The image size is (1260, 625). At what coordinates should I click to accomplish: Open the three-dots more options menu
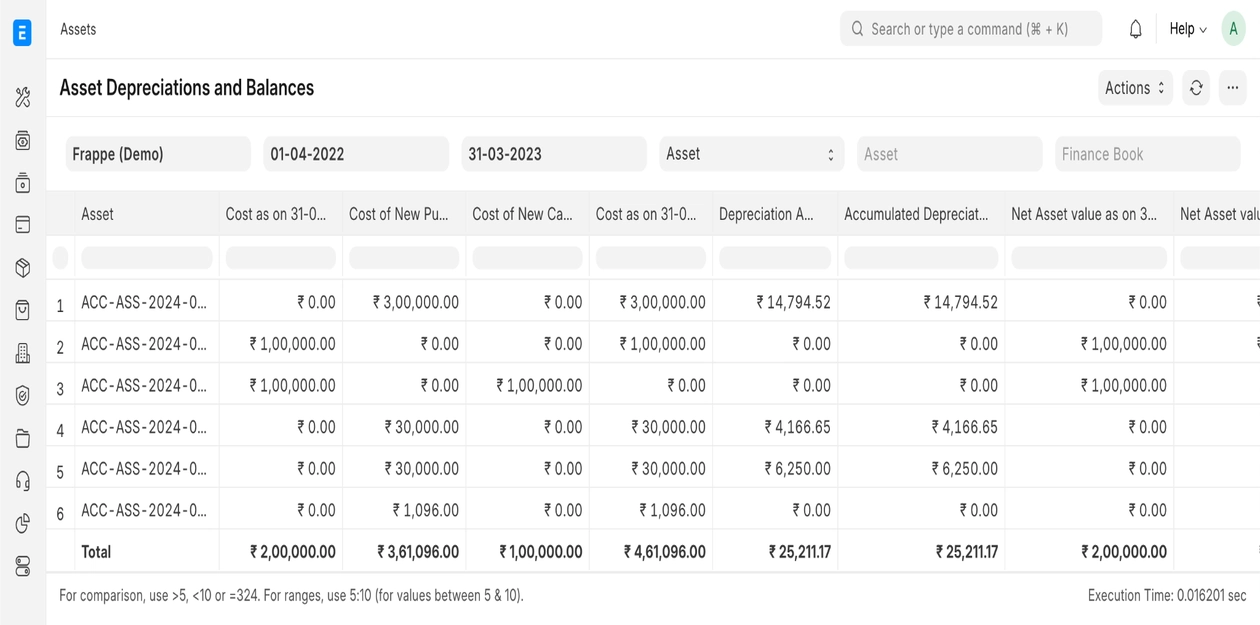pyautogui.click(x=1232, y=88)
